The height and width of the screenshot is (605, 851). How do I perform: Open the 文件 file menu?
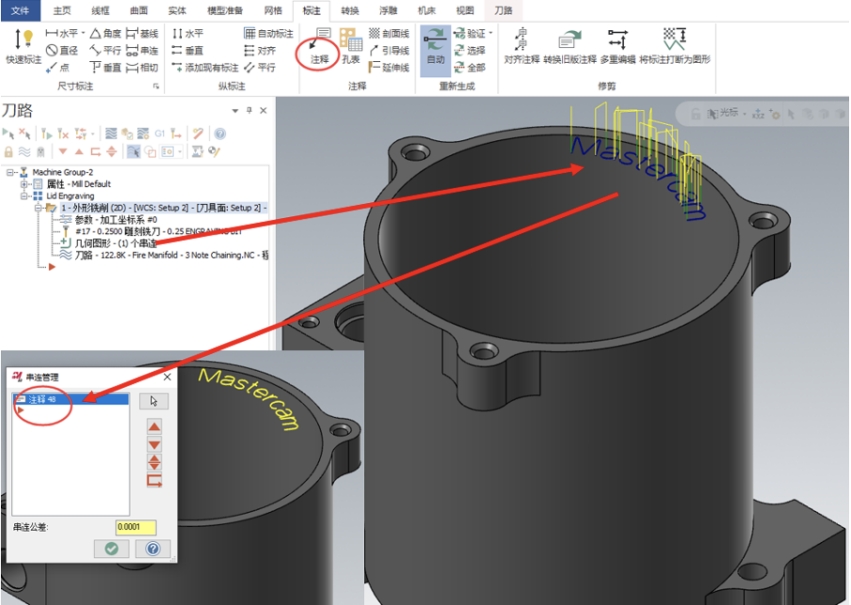(x=21, y=10)
